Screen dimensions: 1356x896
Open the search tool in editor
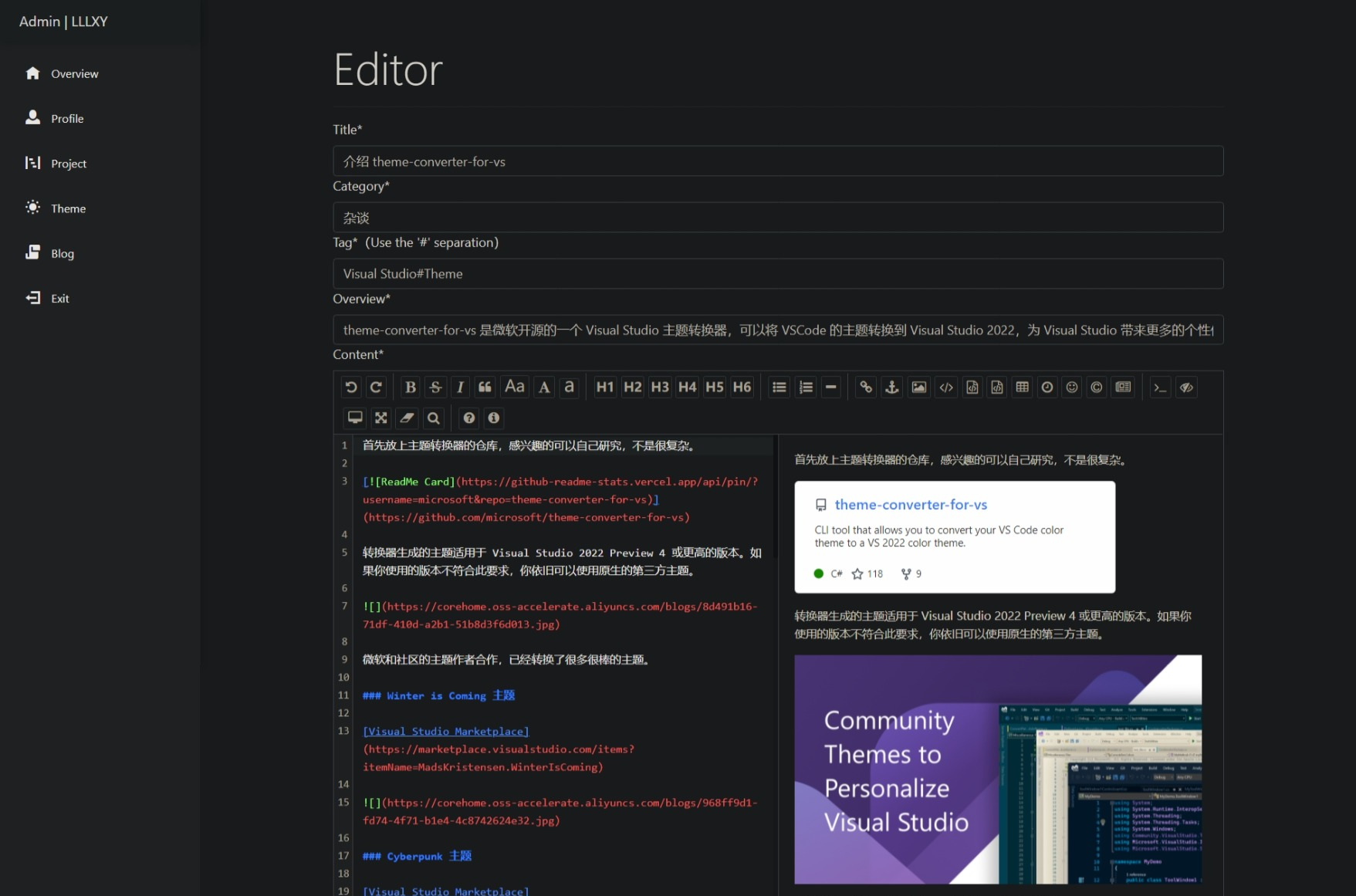[x=434, y=418]
